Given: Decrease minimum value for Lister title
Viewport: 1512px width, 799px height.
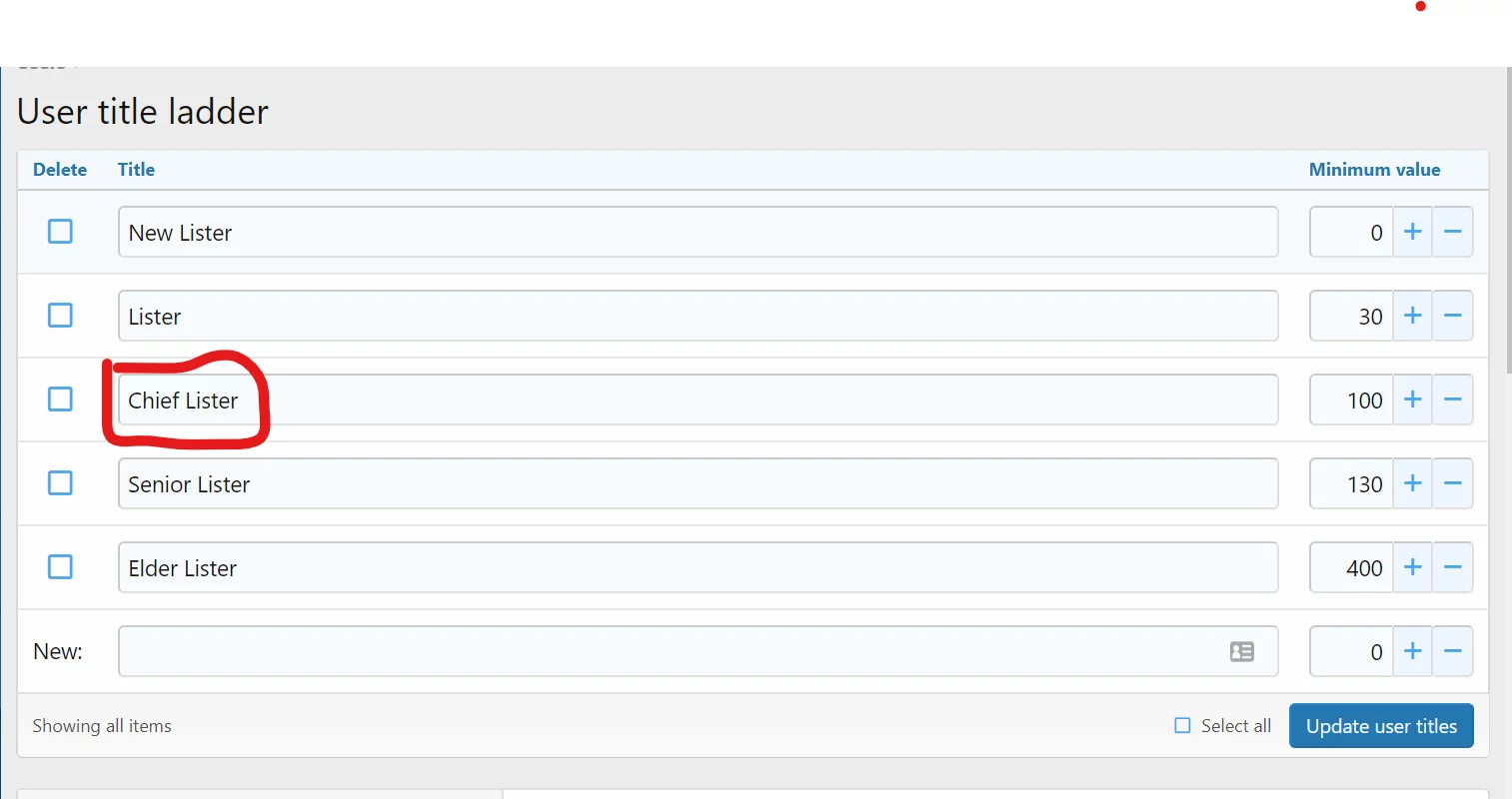Looking at the screenshot, I should (1453, 316).
